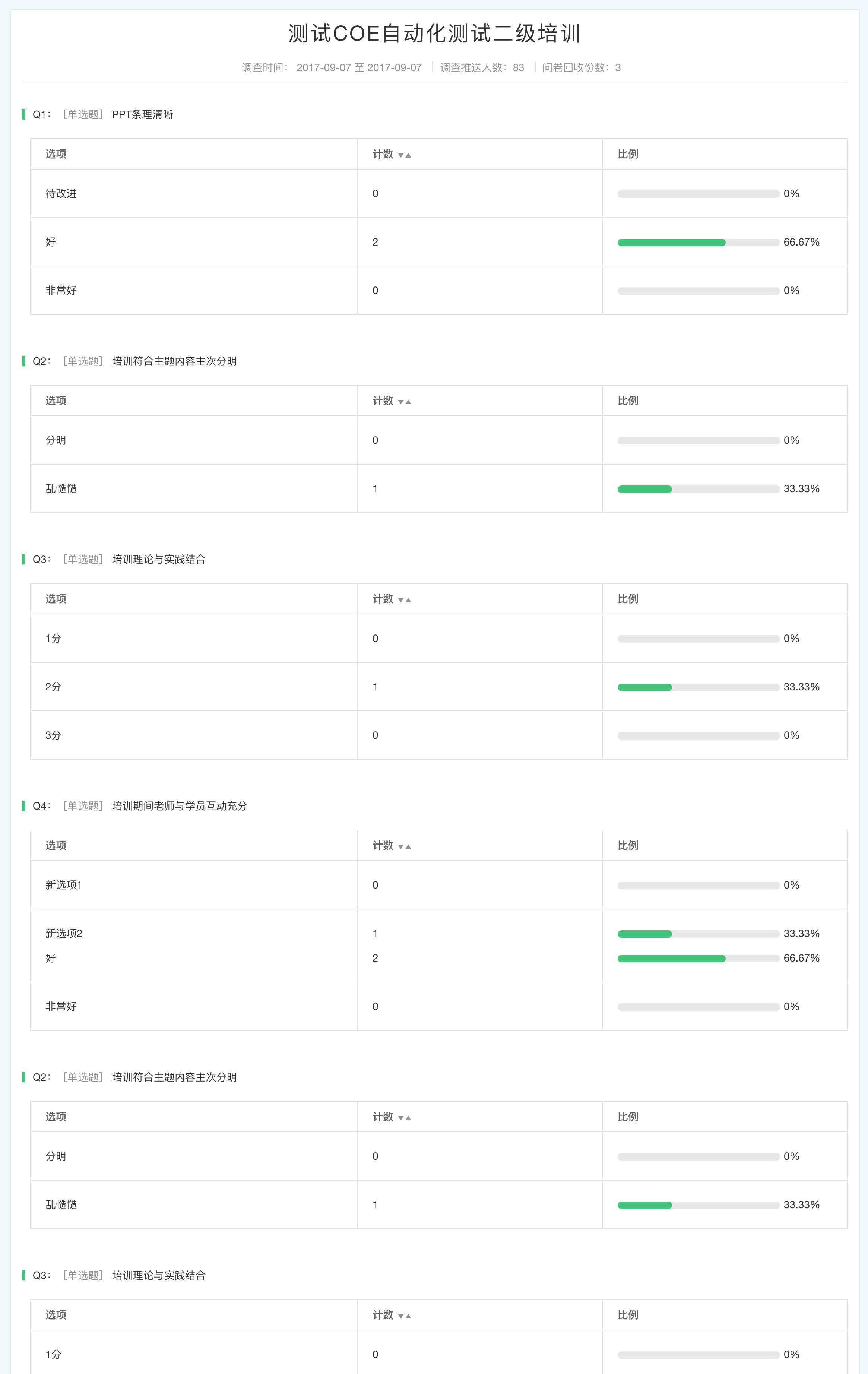Click ascending sort arrow in Q4 计数 header
This screenshot has height=1374, width=868.
tap(408, 847)
